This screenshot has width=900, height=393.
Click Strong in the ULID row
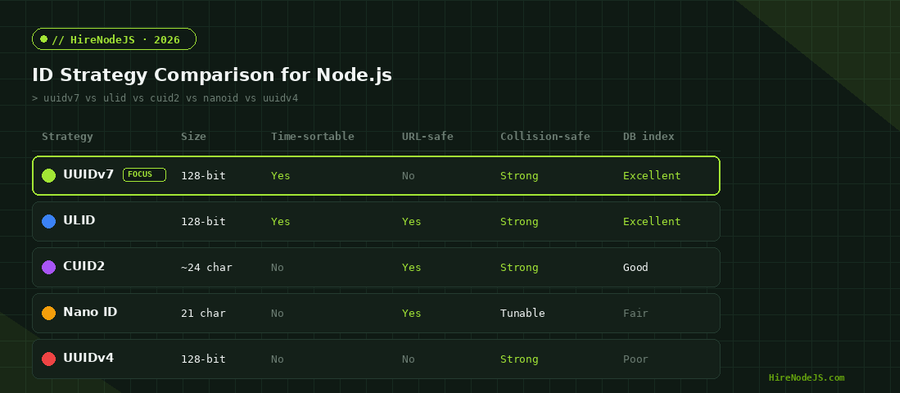(x=519, y=221)
